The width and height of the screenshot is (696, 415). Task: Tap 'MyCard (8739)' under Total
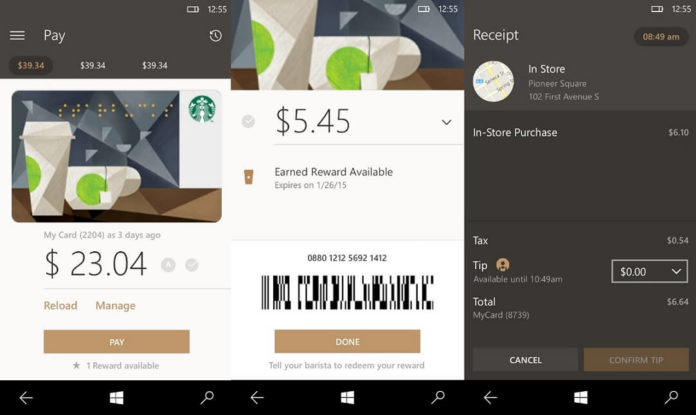[x=501, y=315]
